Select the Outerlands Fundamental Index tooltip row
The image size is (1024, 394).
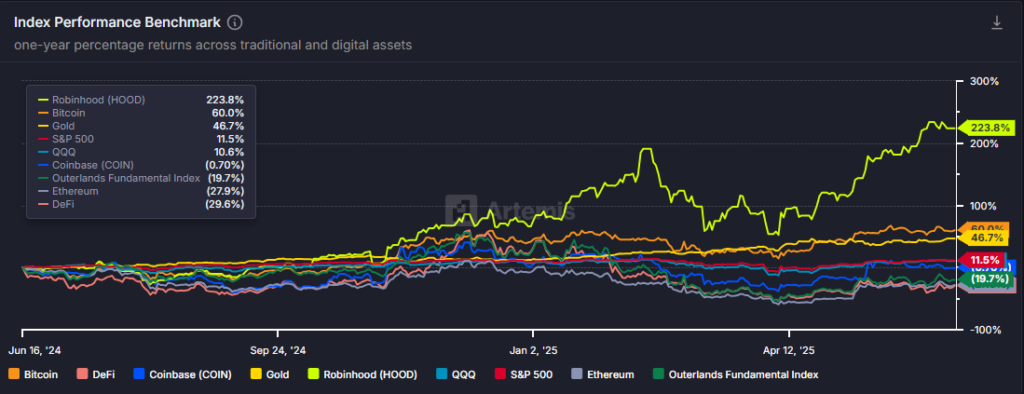[x=141, y=178]
